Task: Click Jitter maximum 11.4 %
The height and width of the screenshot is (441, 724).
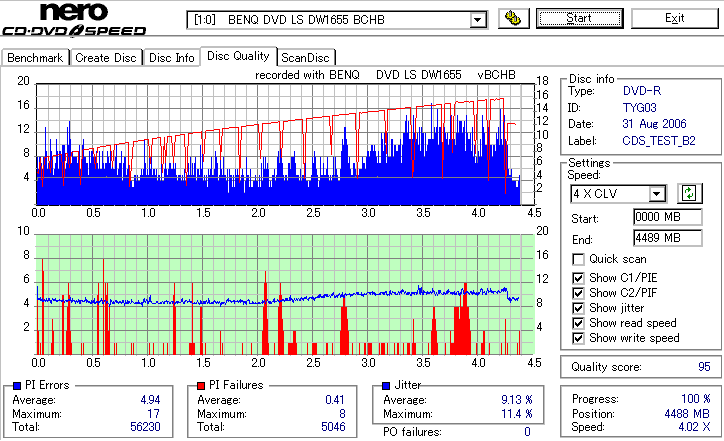Action: point(517,414)
